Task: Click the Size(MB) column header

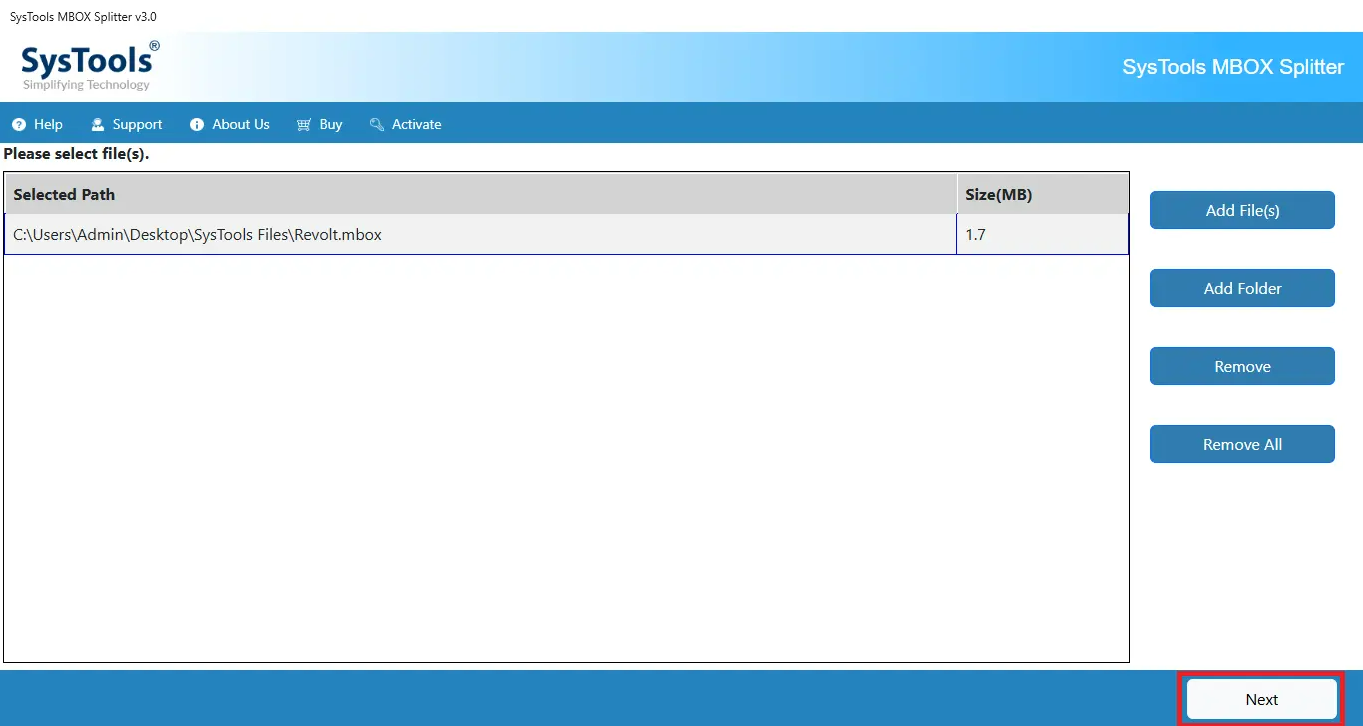Action: pyautogui.click(x=1043, y=195)
